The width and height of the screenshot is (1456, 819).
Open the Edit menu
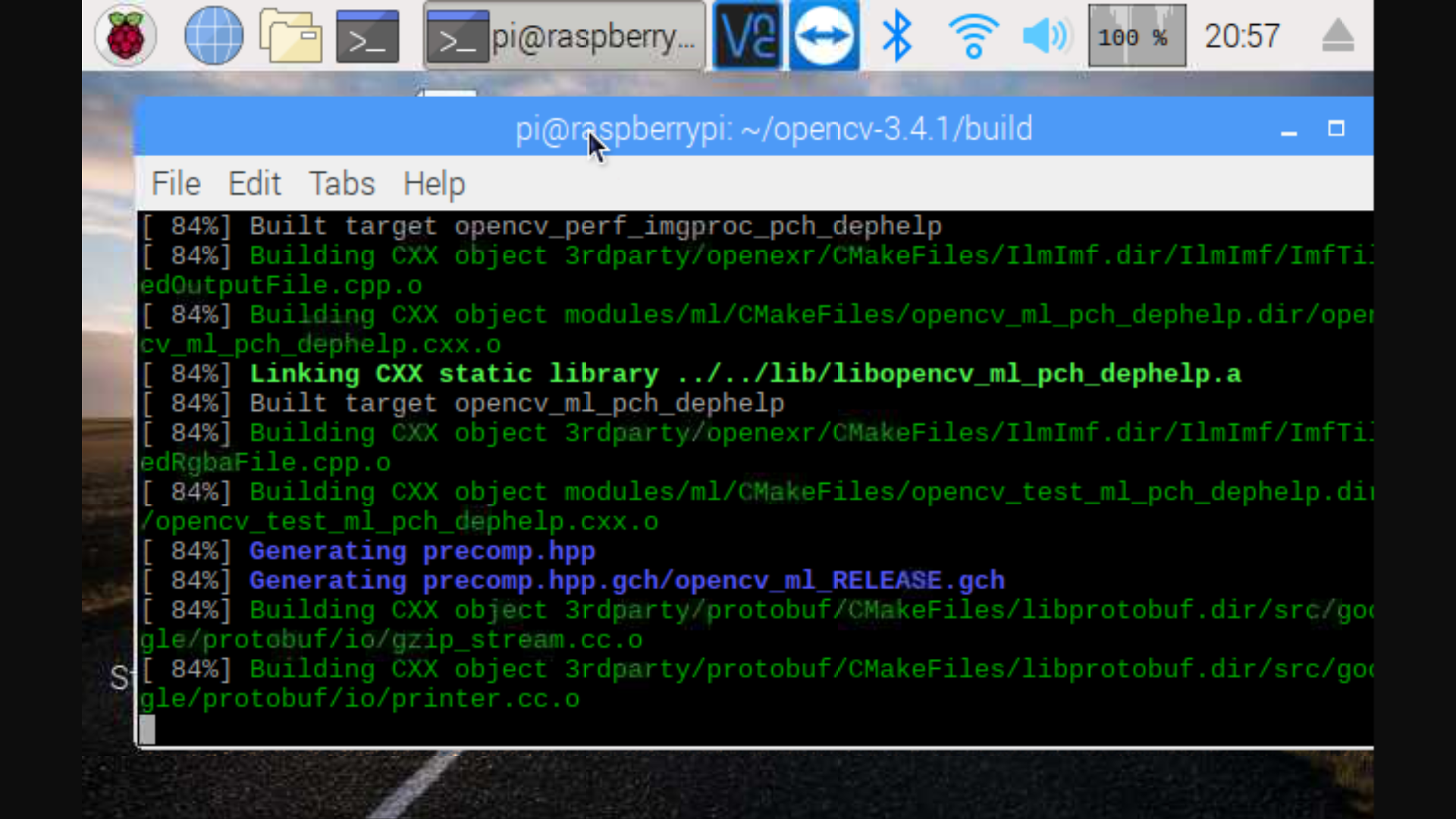pos(255,184)
